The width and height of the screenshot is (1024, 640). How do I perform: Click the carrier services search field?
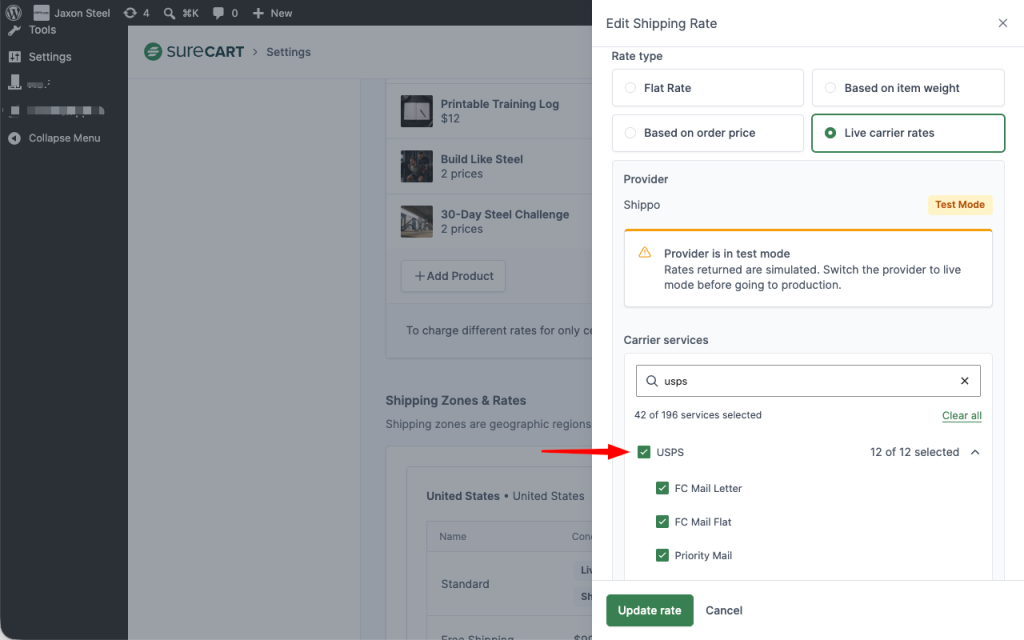808,381
